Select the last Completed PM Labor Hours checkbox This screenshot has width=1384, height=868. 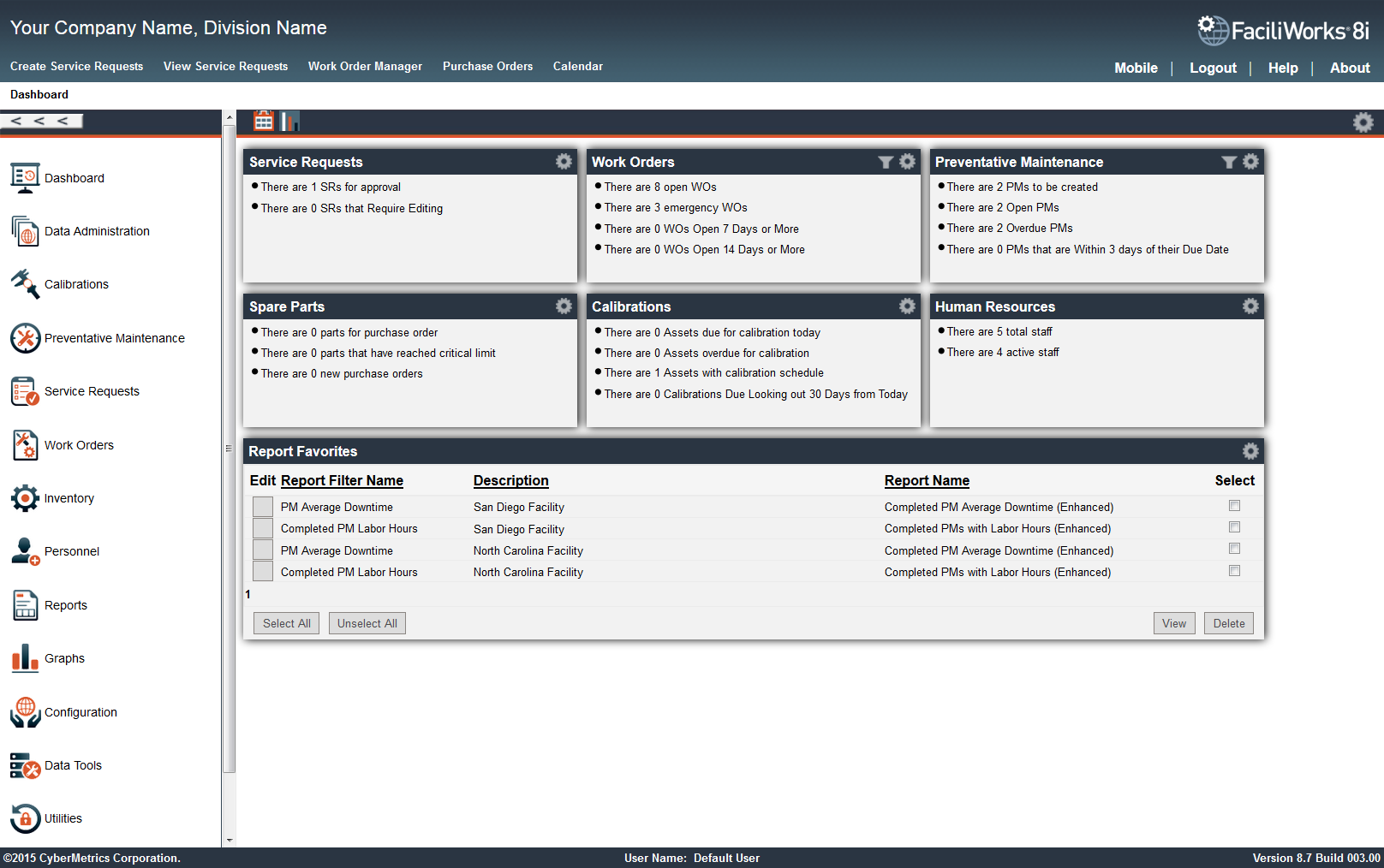(x=1234, y=571)
